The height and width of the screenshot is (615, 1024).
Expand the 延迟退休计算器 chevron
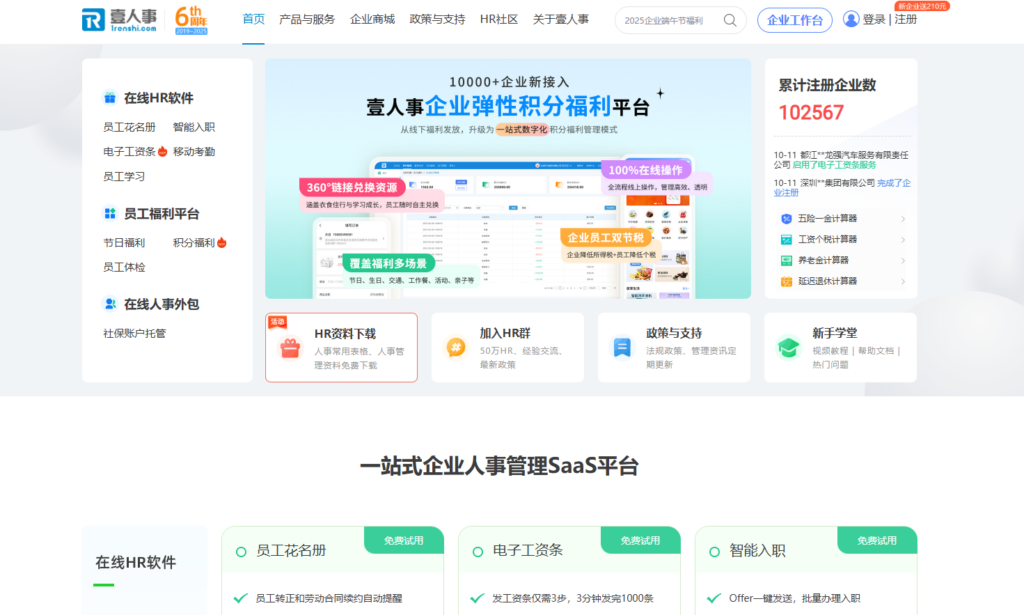903,281
